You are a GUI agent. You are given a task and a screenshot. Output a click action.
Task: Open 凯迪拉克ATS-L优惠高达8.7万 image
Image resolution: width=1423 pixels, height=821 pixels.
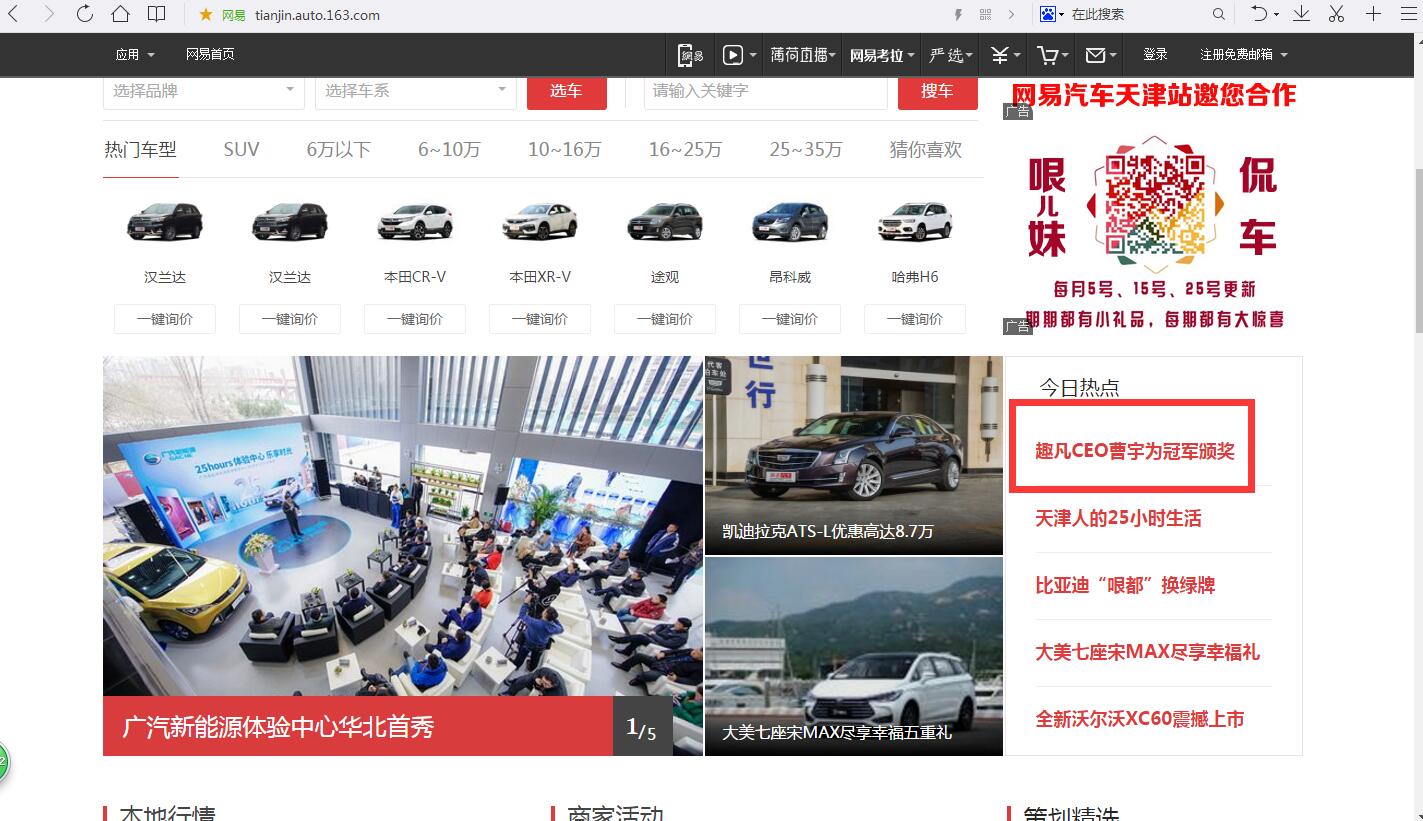pyautogui.click(x=854, y=455)
